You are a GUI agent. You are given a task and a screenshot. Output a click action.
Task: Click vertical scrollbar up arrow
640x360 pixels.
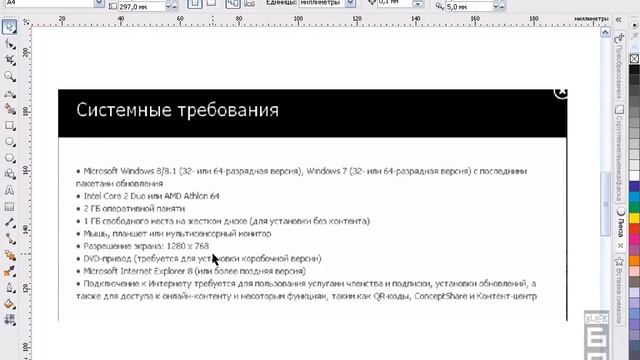pyautogui.click(x=605, y=32)
